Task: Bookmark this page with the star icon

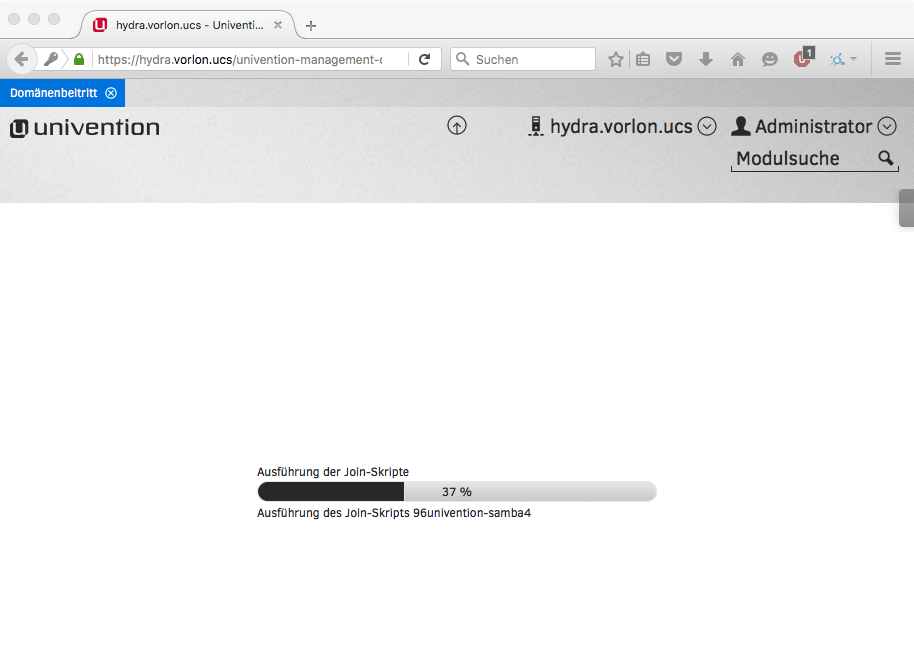Action: coord(616,59)
